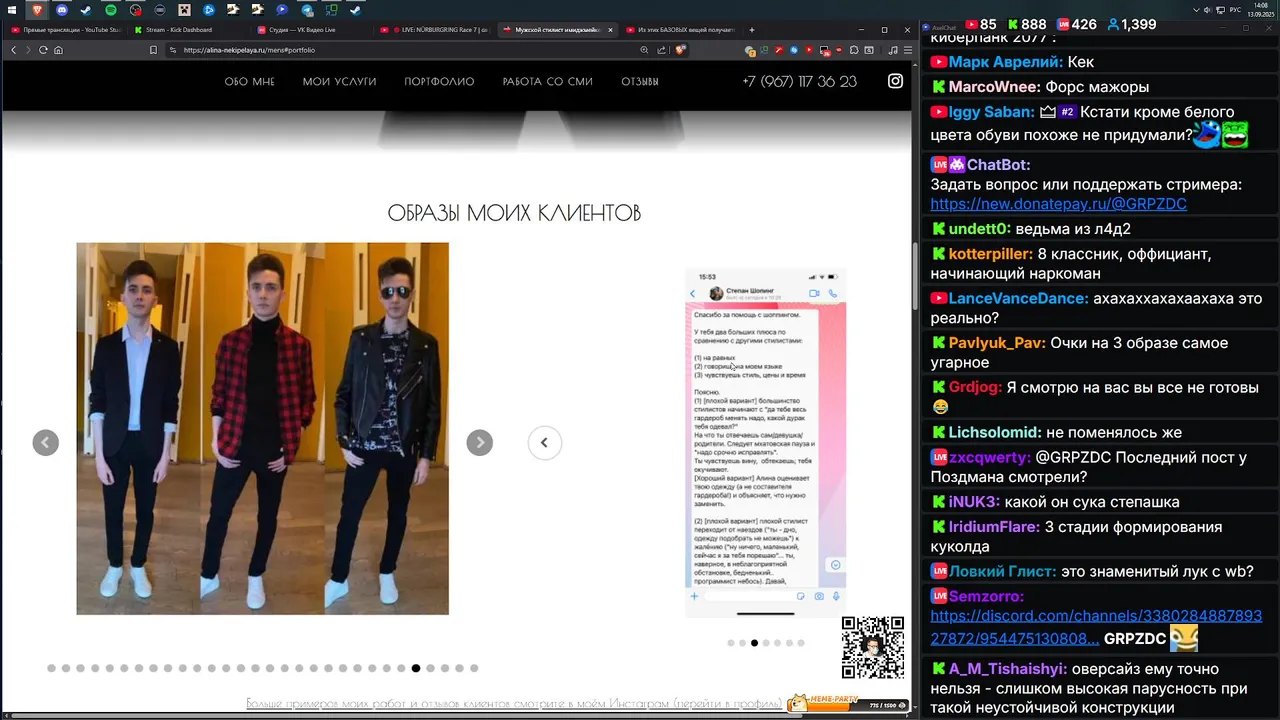Screen dimensions: 1280x720
Task: Show previous client look photo
Action: pyautogui.click(x=45, y=442)
